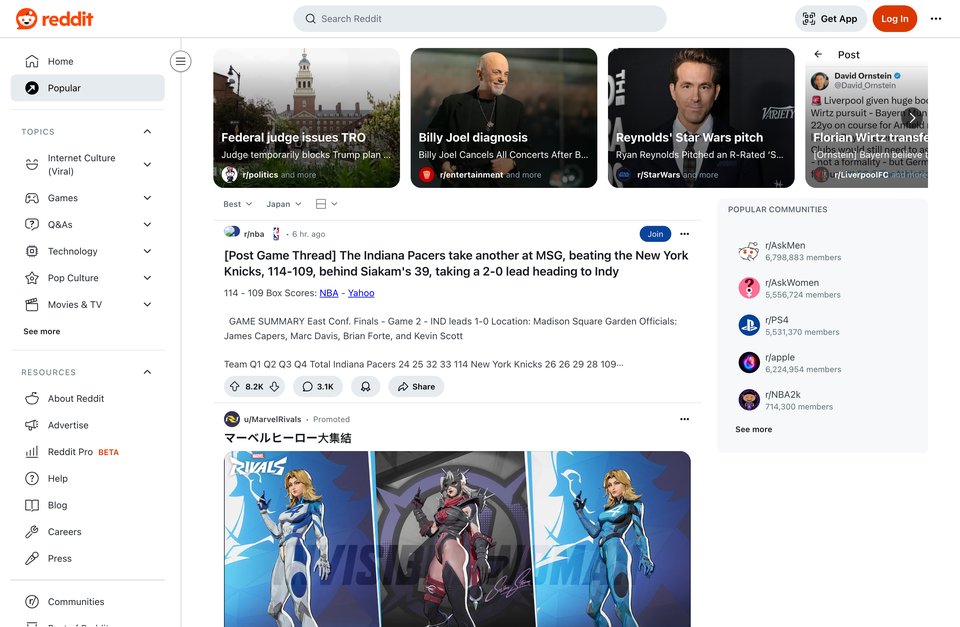Open the NBA box score link

[329, 293]
